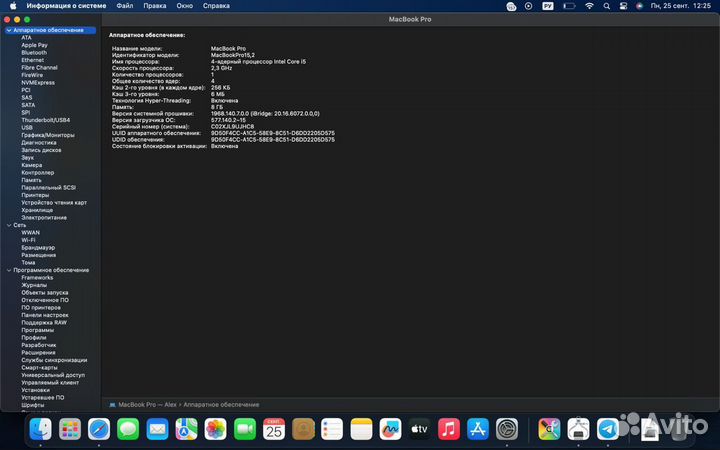Open Notes app in the dock
The height and width of the screenshot is (450, 720).
click(361, 429)
